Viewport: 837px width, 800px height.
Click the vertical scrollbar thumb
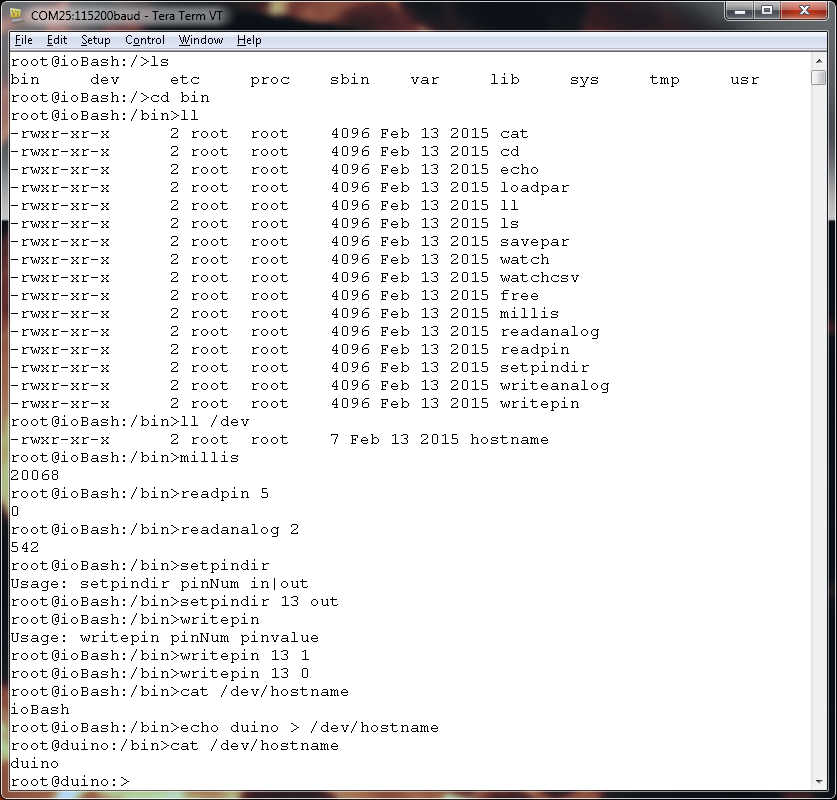point(819,77)
